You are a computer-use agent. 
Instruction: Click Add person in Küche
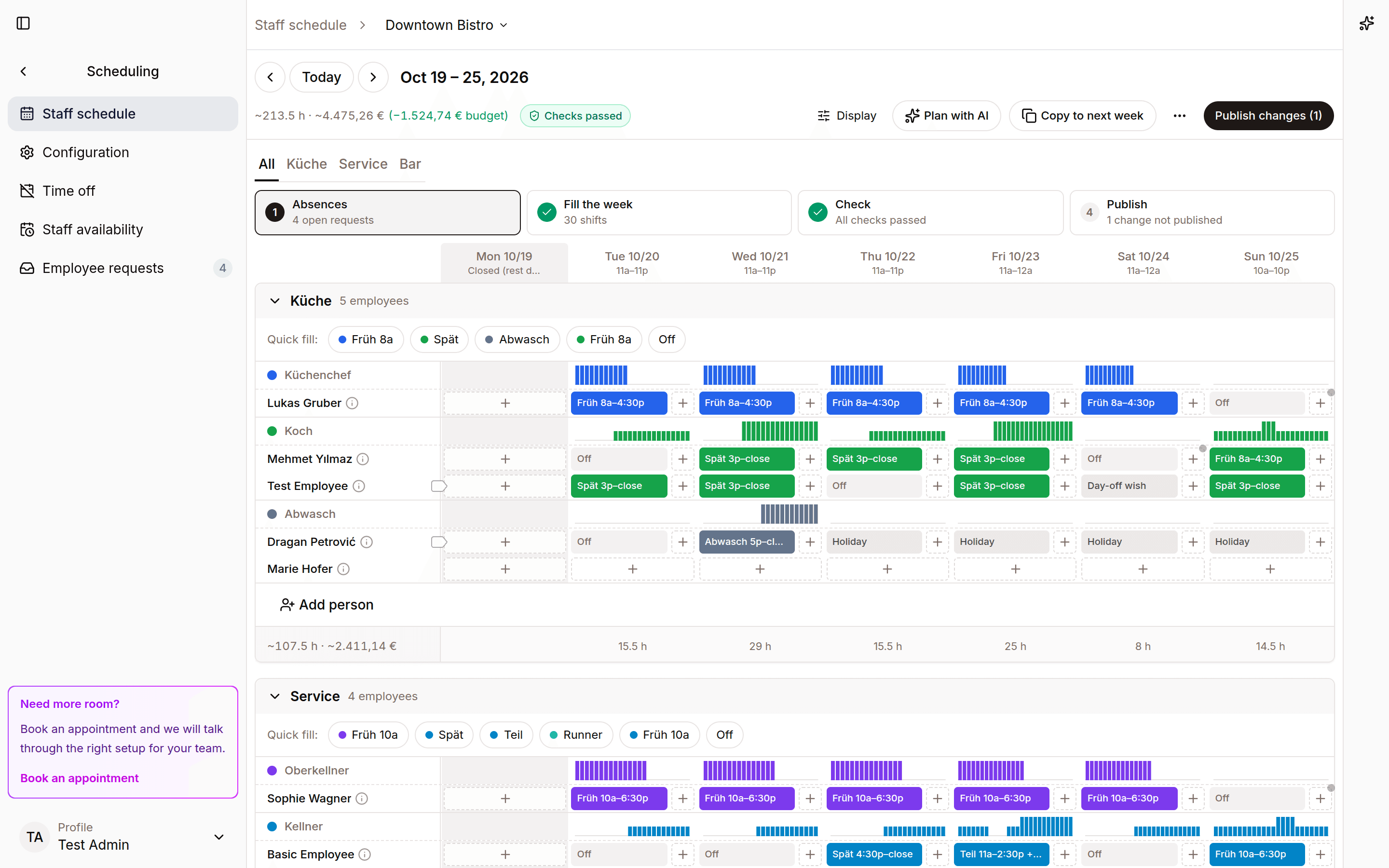click(x=326, y=605)
